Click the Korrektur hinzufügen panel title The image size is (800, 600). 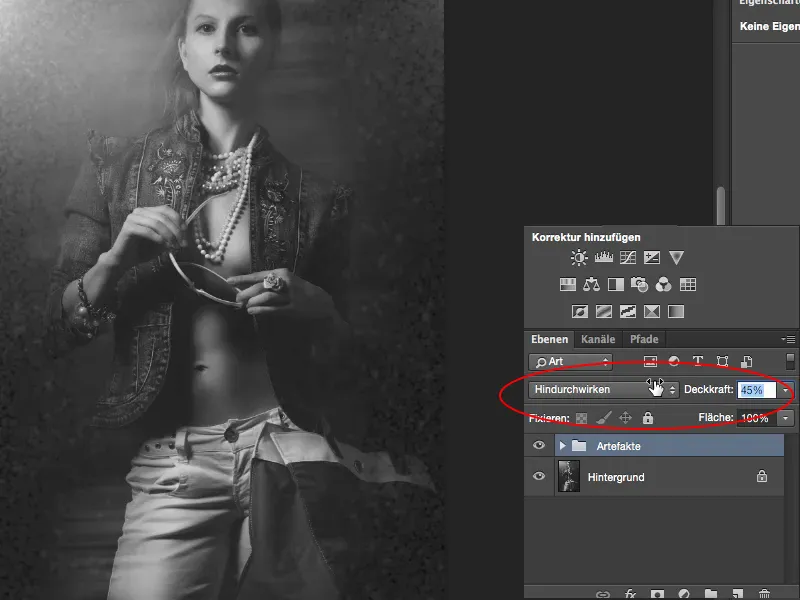586,237
